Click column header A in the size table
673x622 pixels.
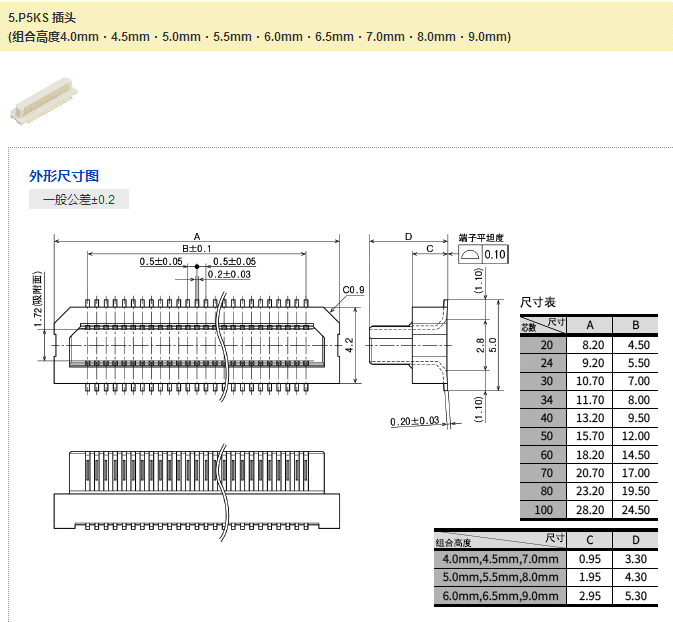[590, 325]
